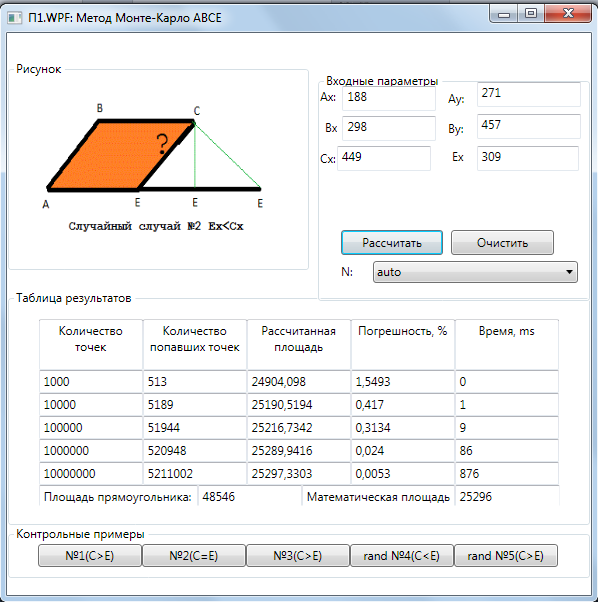Select area cell 25216,7342

(x=299, y=428)
